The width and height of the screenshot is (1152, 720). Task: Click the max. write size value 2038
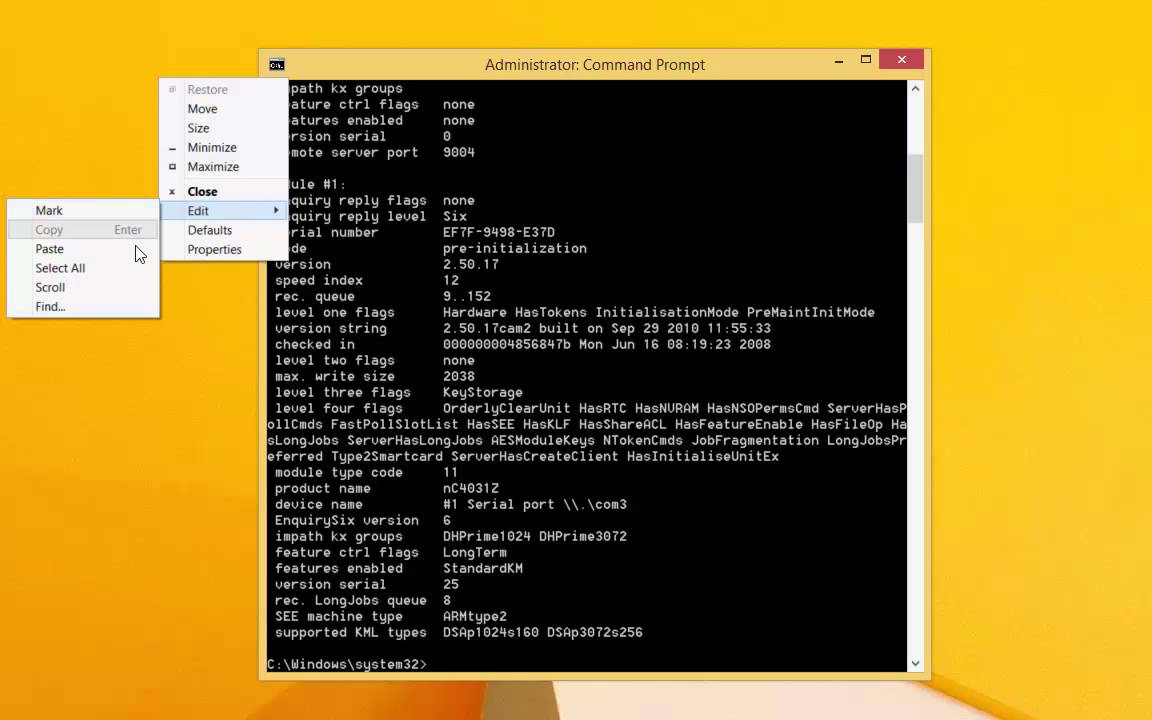point(459,376)
